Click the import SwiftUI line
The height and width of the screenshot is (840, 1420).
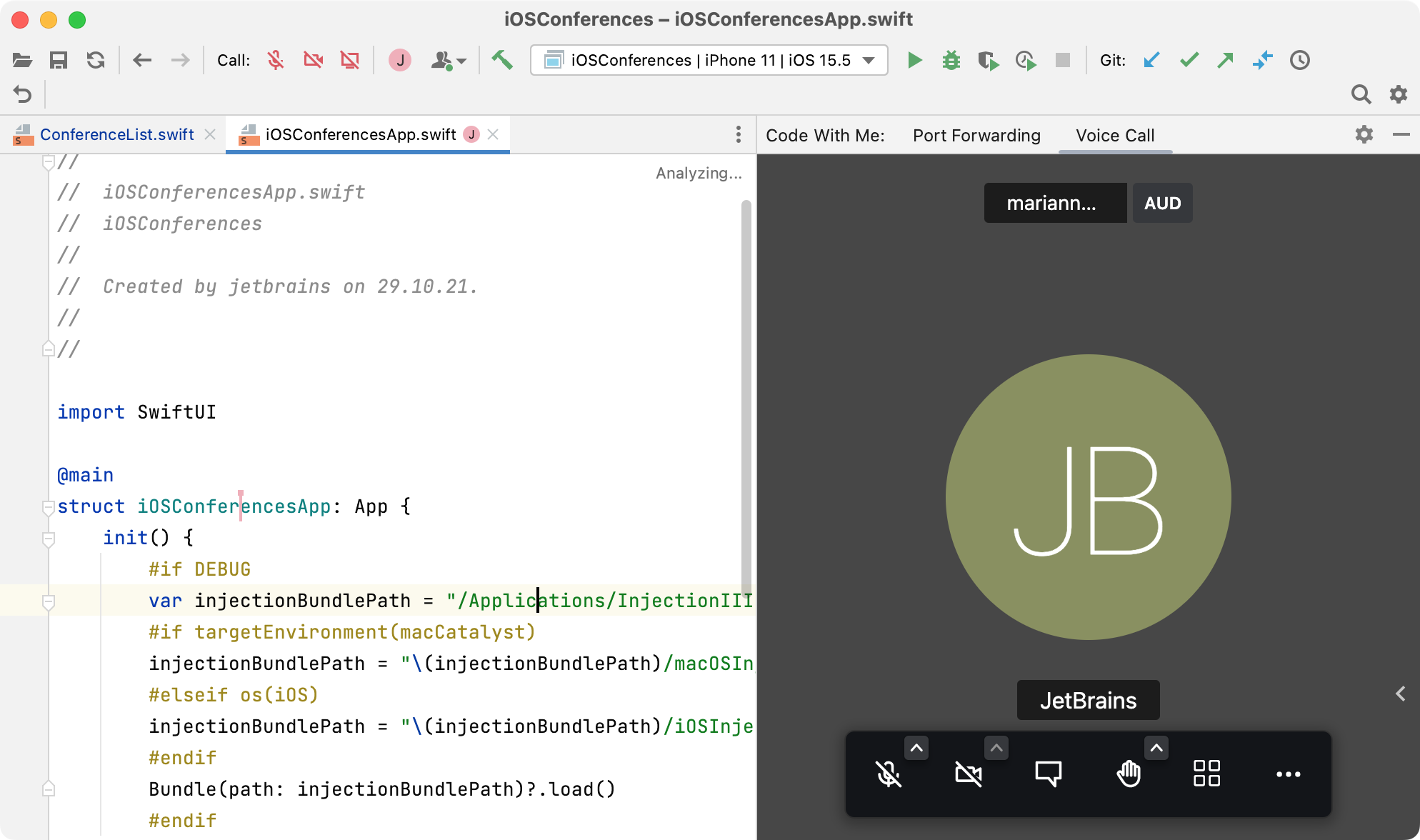[x=136, y=412]
